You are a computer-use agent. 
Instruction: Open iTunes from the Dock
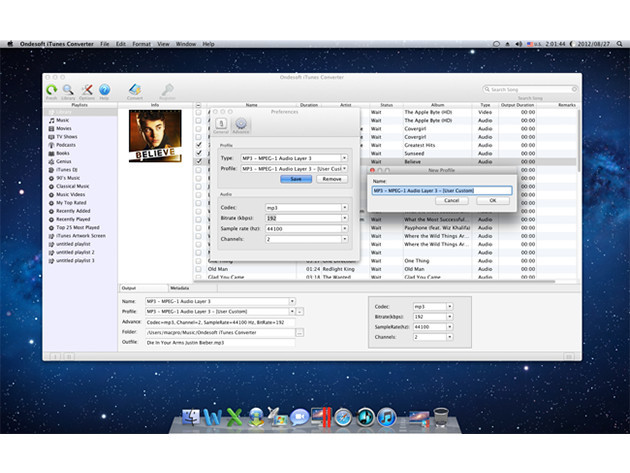coord(387,417)
